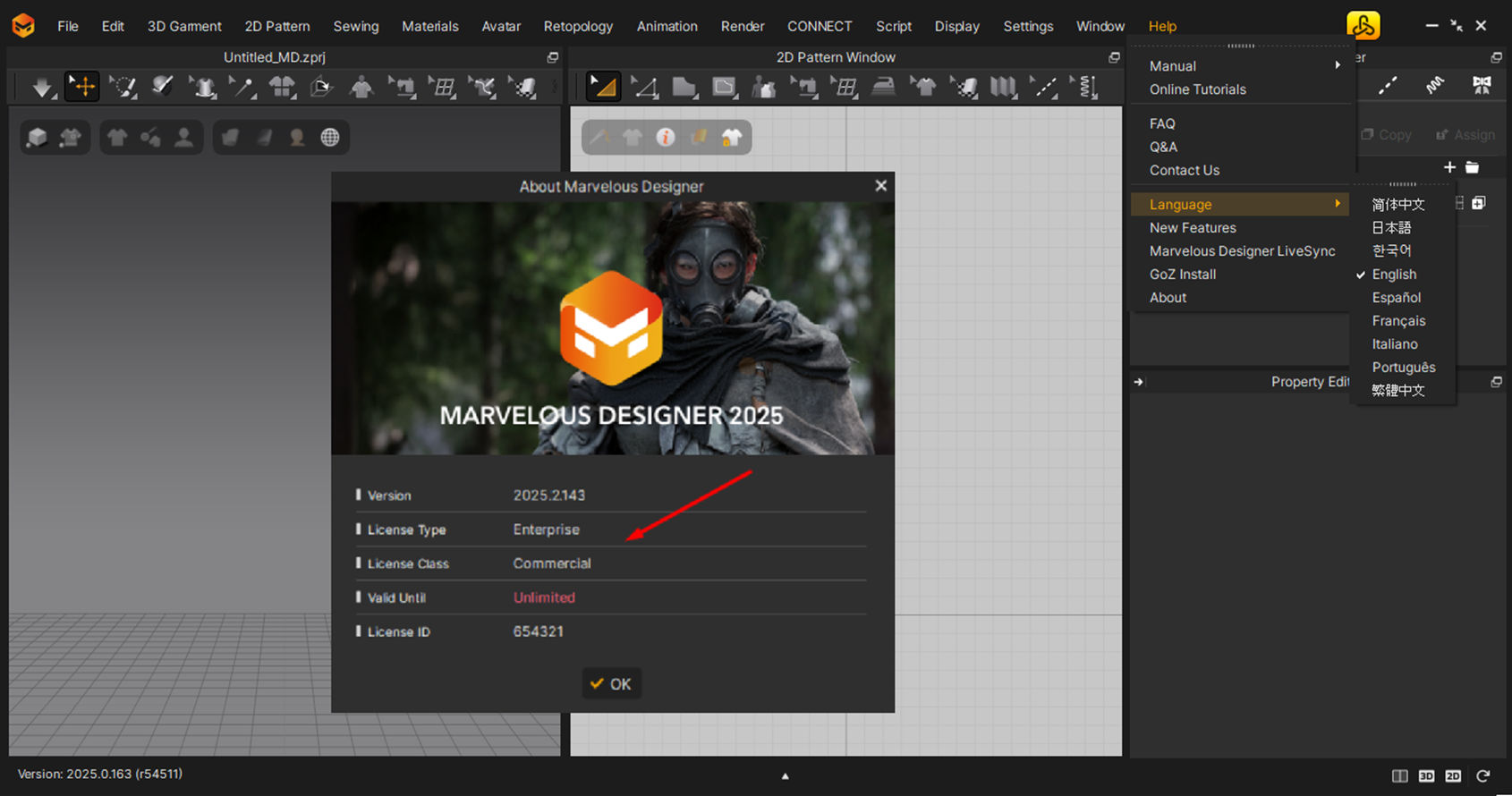
Task: Select the Polygon pattern tool in 2D toolbar
Action: 684,87
